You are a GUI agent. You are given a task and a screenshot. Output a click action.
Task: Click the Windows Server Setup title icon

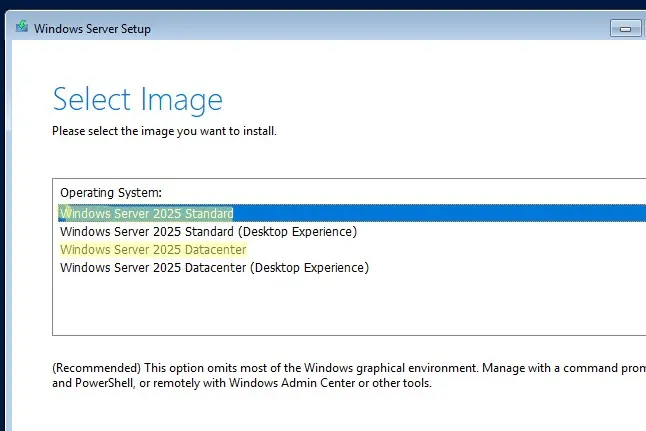[19, 27]
